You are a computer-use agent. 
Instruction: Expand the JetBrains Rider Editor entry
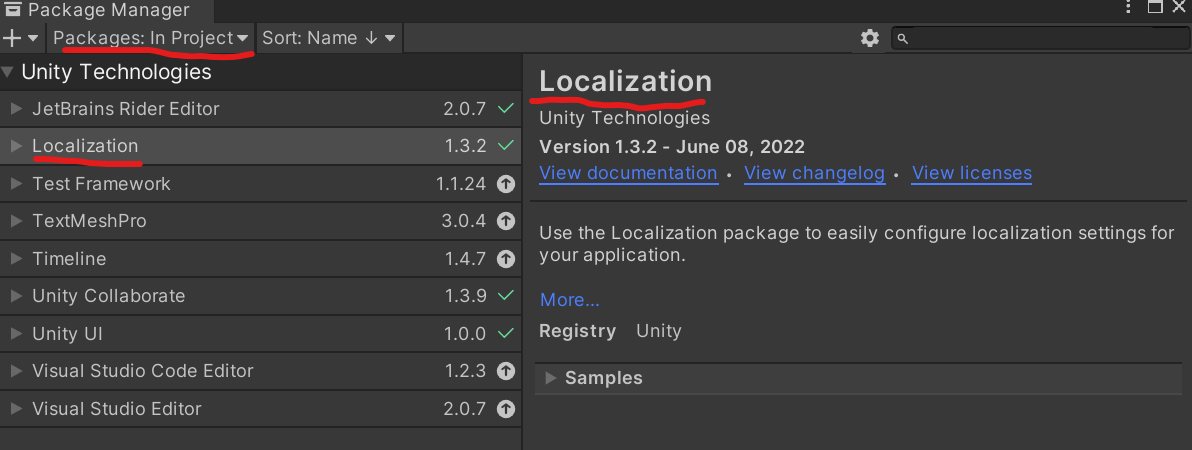pos(17,109)
